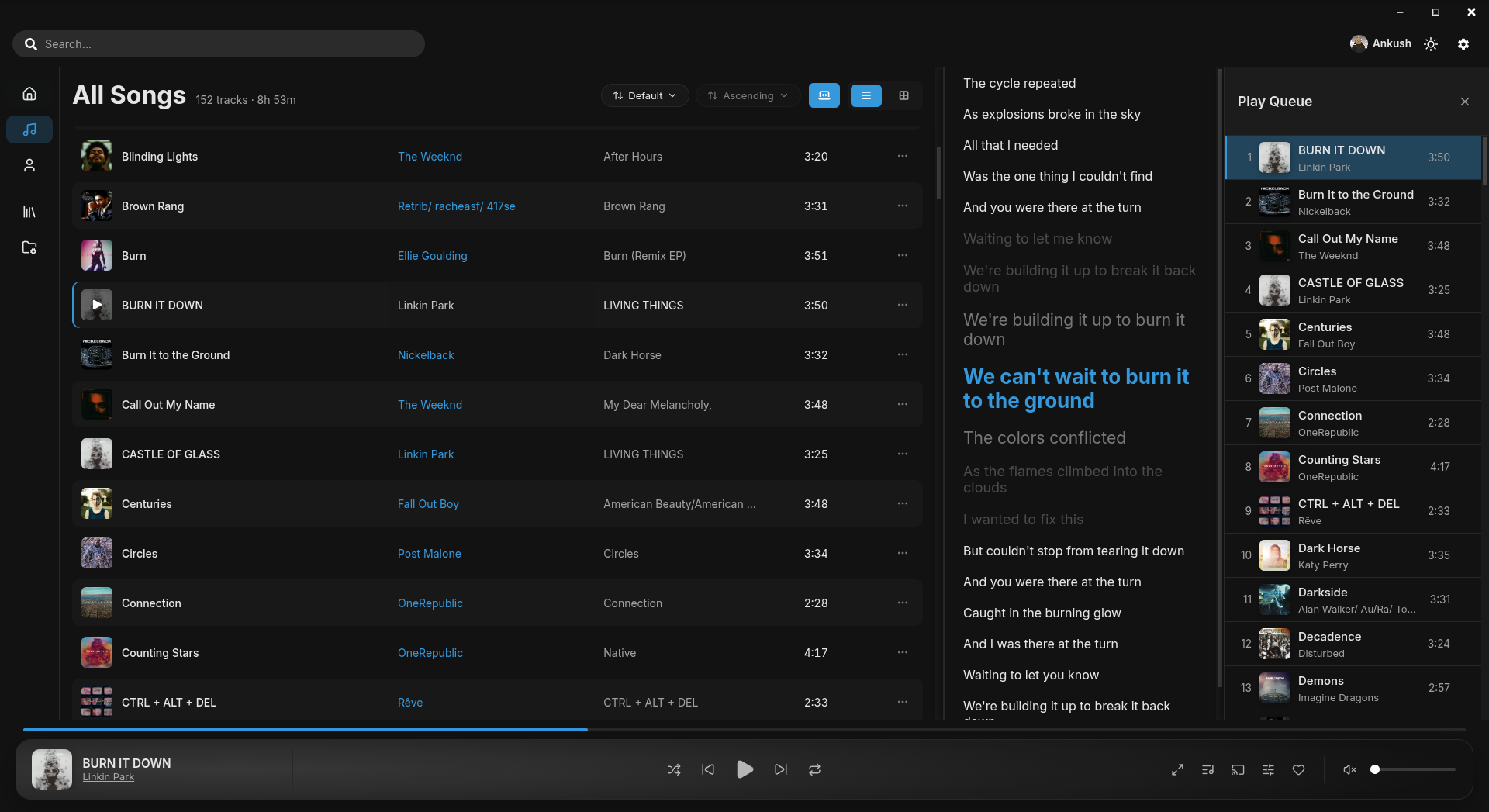Switch to list view layout
This screenshot has width=1489, height=812.
(866, 95)
